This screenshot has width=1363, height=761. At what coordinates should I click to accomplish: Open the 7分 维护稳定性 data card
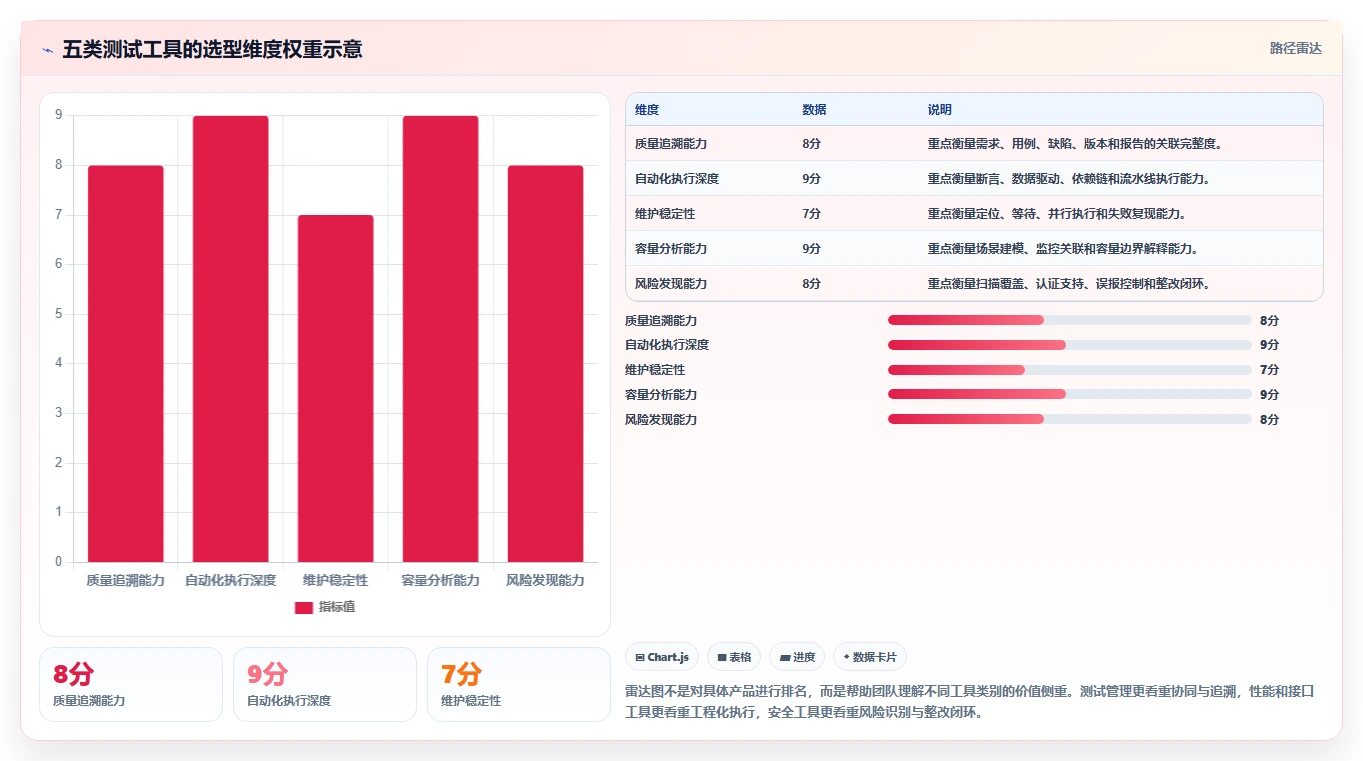pyautogui.click(x=519, y=684)
